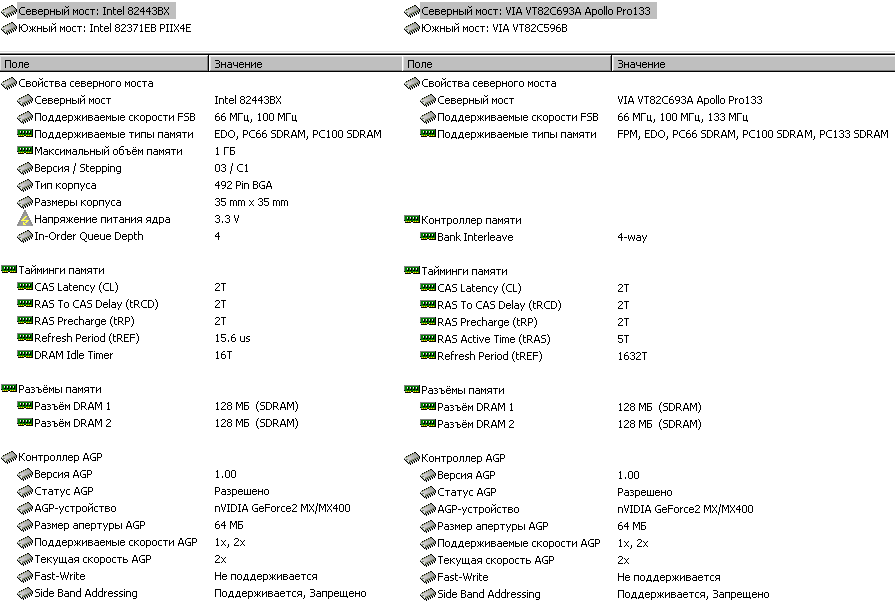The width and height of the screenshot is (895, 606).
Task: Click the memory module icon beside Поддерживаемые типы памяти
Action: click(25, 134)
